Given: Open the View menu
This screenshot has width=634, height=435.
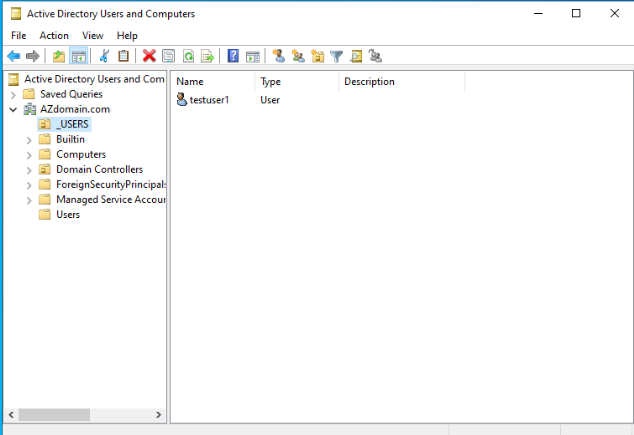Looking at the screenshot, I should click(93, 36).
